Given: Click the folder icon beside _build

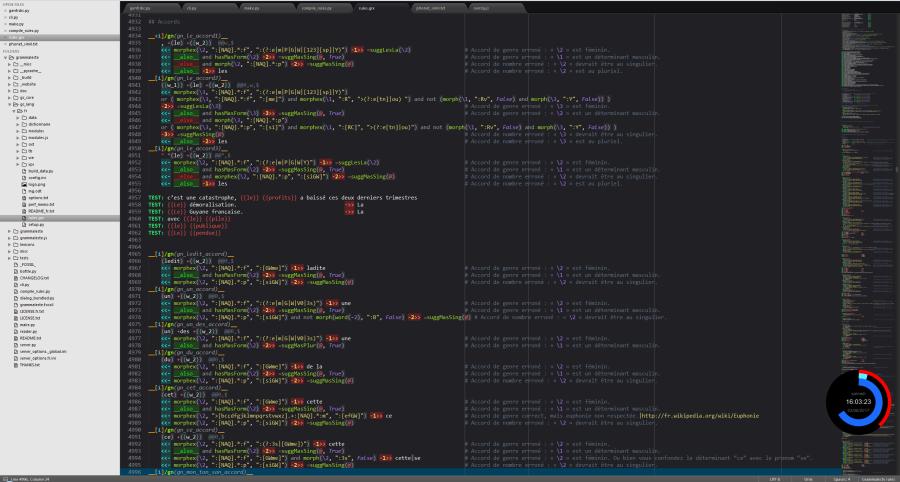Looking at the screenshot, I should pos(17,77).
